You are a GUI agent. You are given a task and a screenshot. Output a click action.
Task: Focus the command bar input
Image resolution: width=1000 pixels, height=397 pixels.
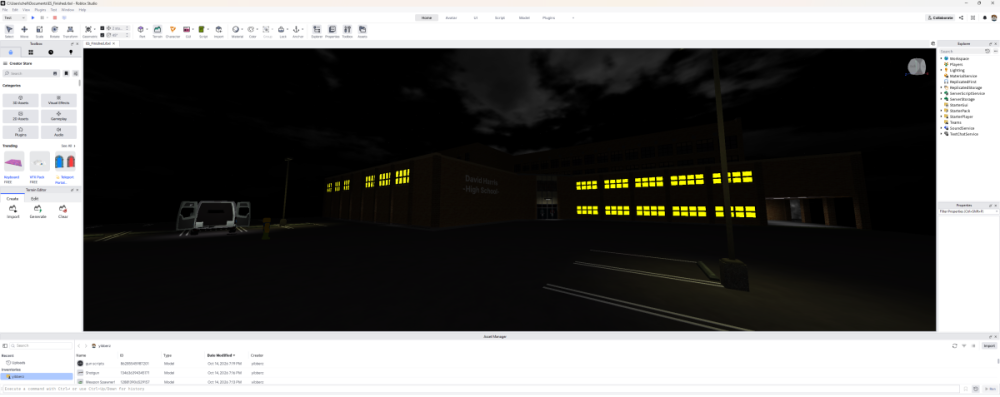pos(480,389)
